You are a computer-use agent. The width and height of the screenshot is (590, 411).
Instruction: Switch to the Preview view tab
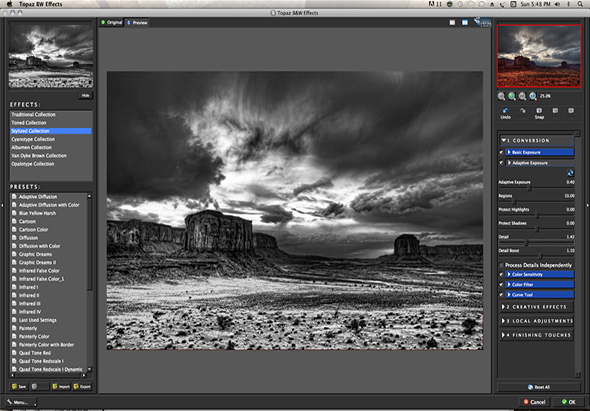point(137,23)
